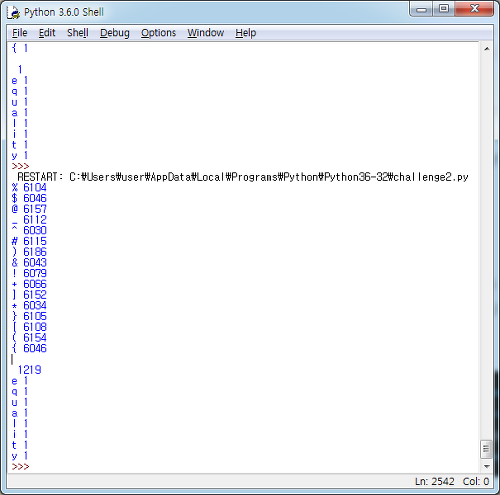Click the scrollbar up arrow

tap(487, 49)
